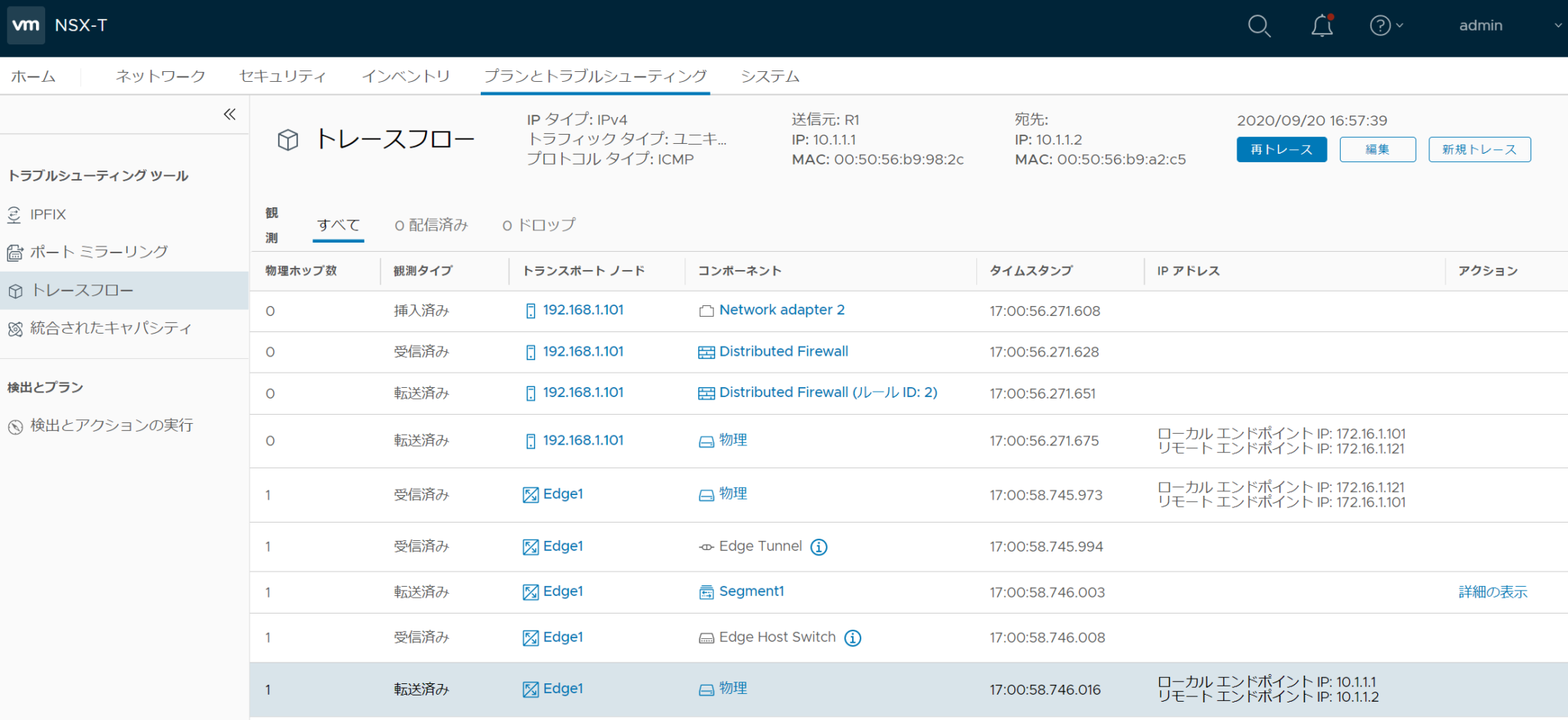Select トレースフロー in the sidebar
The width and height of the screenshot is (1568, 720).
tap(84, 291)
